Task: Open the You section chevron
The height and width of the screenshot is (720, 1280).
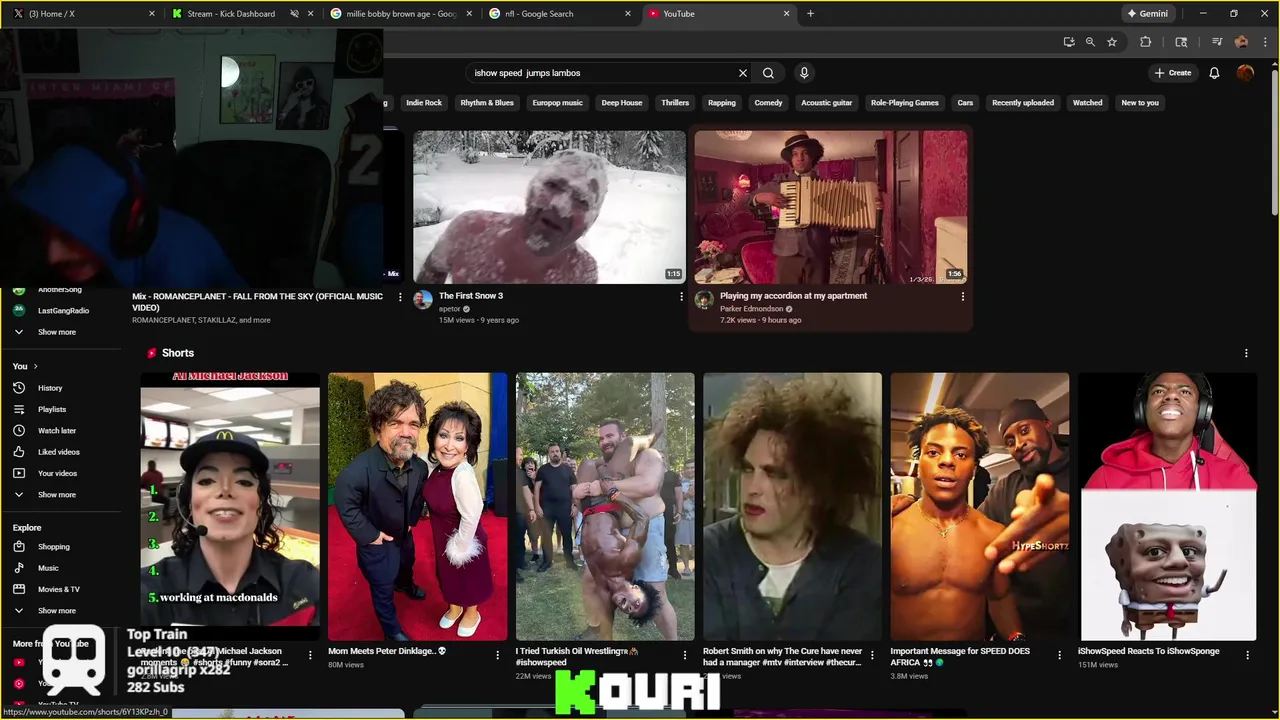Action: tap(35, 367)
